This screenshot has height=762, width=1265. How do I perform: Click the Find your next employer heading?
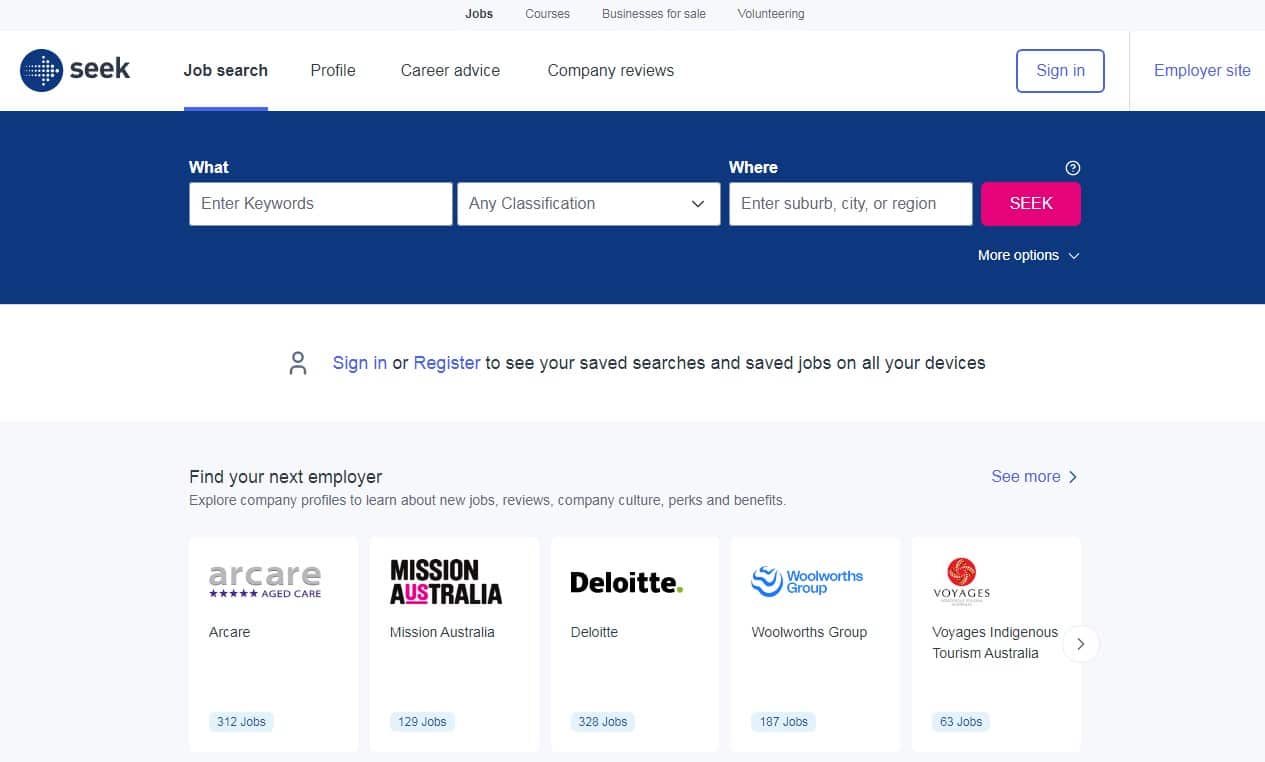tap(286, 477)
